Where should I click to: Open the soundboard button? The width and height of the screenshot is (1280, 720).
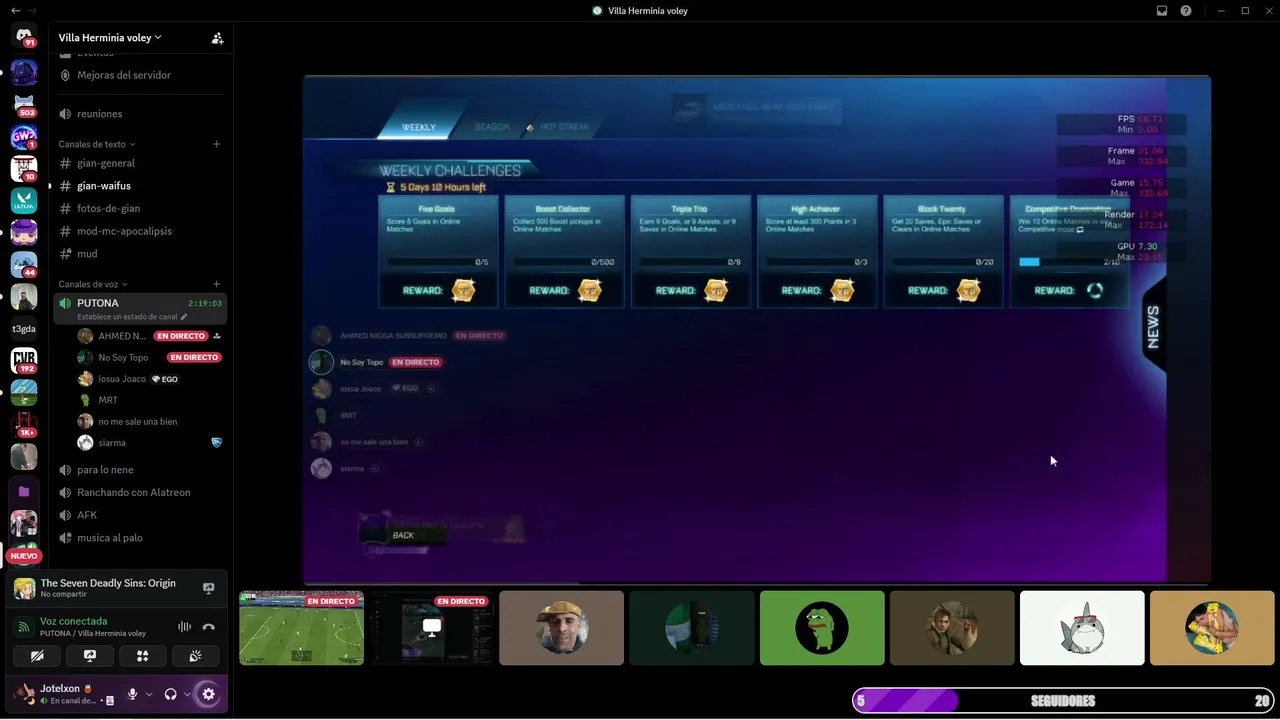195,656
